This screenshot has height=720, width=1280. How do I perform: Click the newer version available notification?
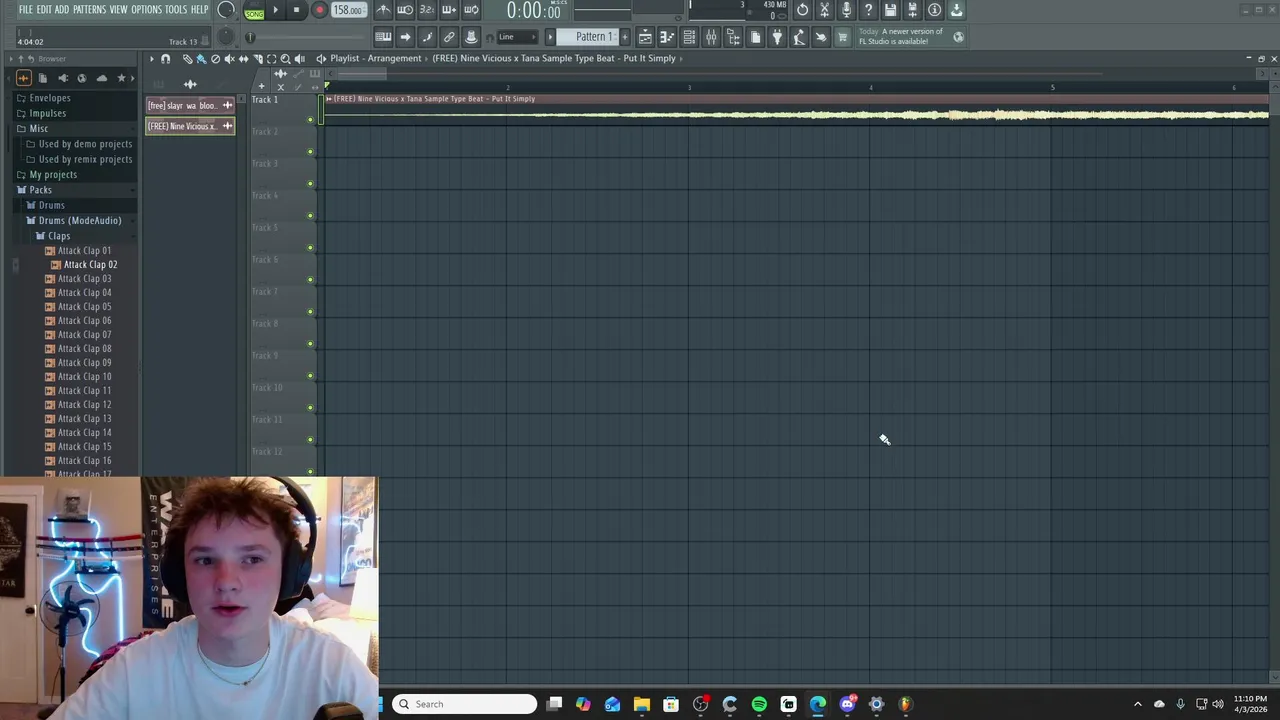(x=900, y=36)
